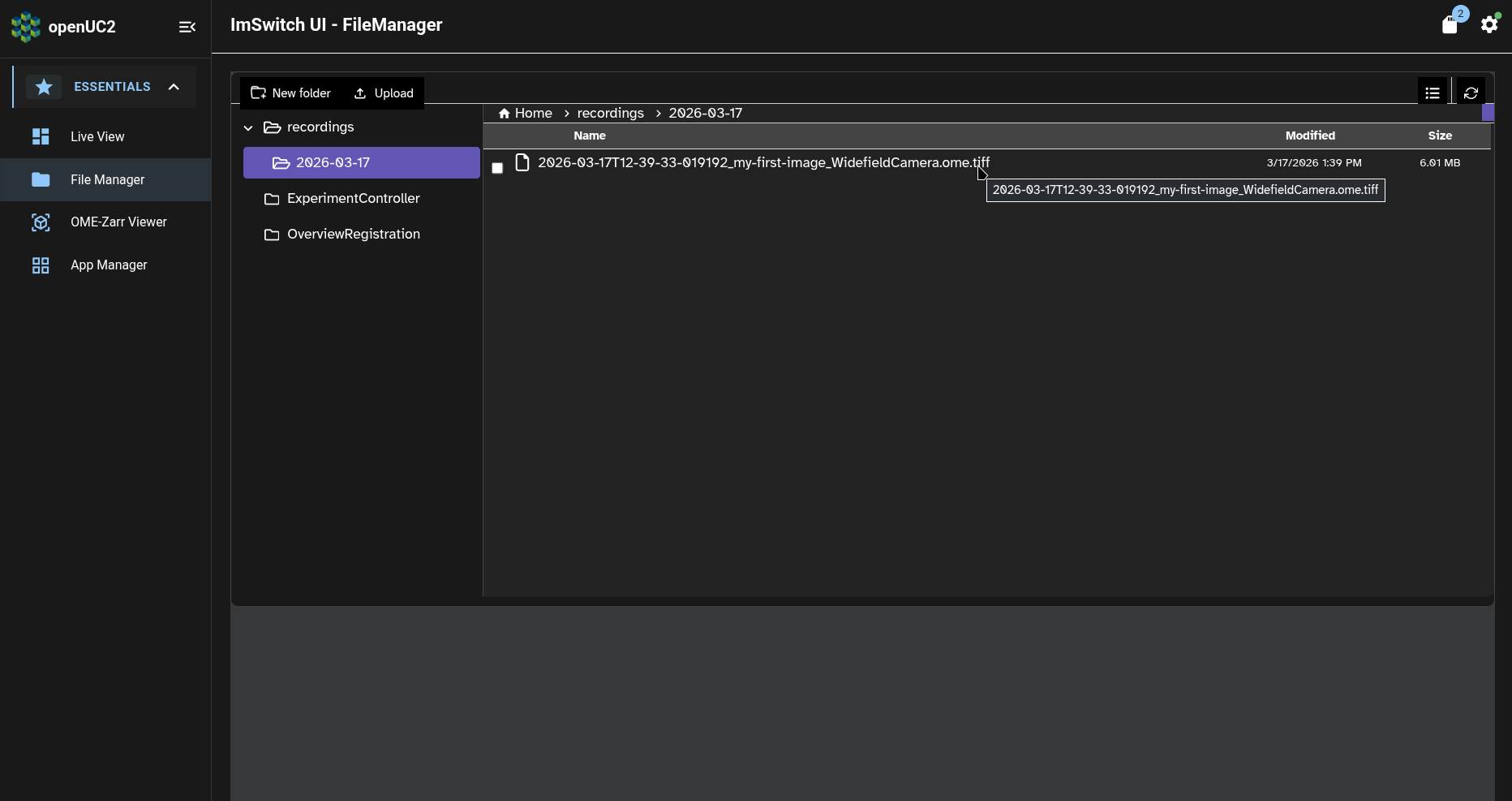Image resolution: width=1512 pixels, height=801 pixels.
Task: Switch to list view mode
Action: [x=1433, y=92]
